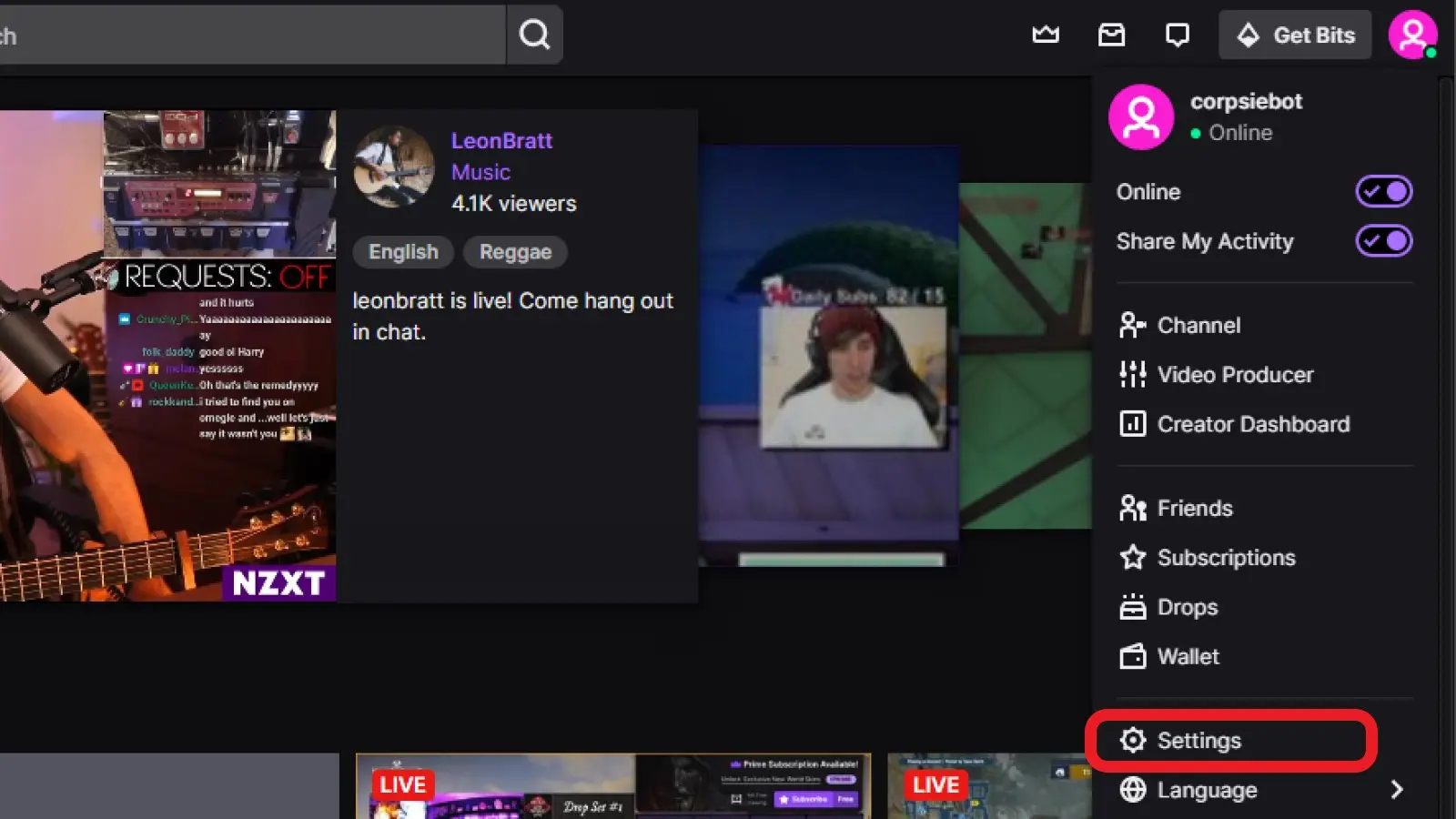The image size is (1456, 819).
Task: Open live stream card with Prime Subscription banner
Action: tap(613, 786)
